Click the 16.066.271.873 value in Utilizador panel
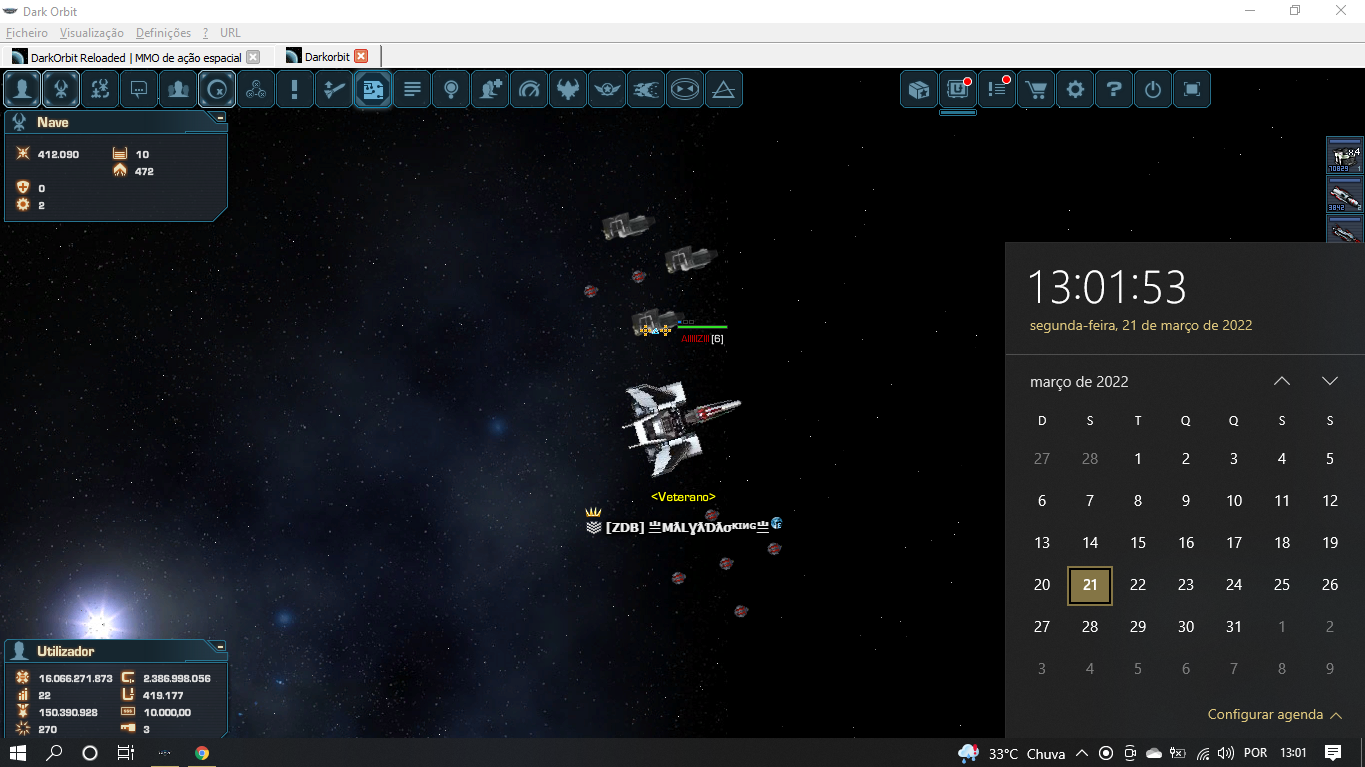 pos(76,678)
